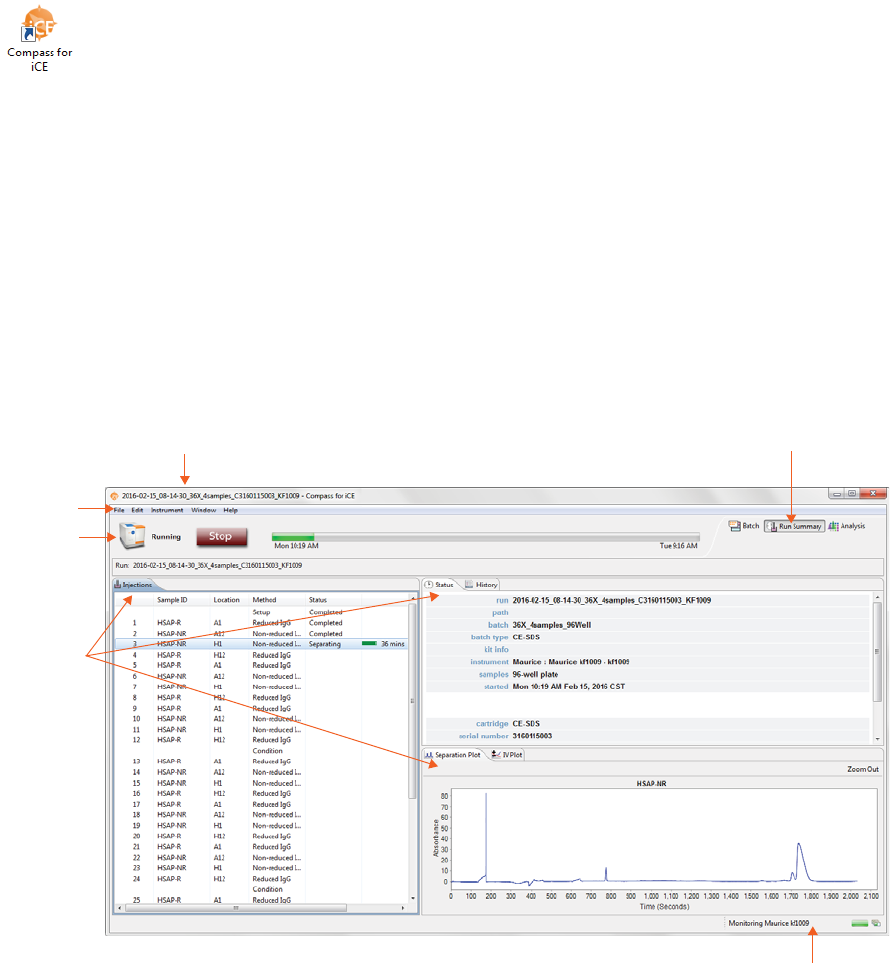
Task: Click the Maurice instrument icon beside Running
Action: [132, 536]
